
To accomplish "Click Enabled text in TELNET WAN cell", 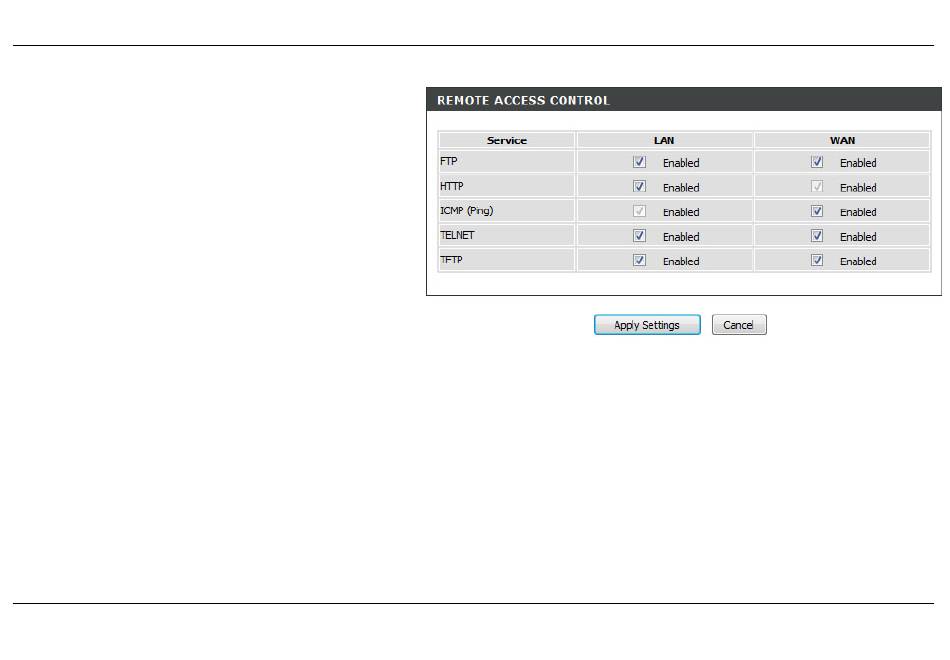I will (x=858, y=237).
